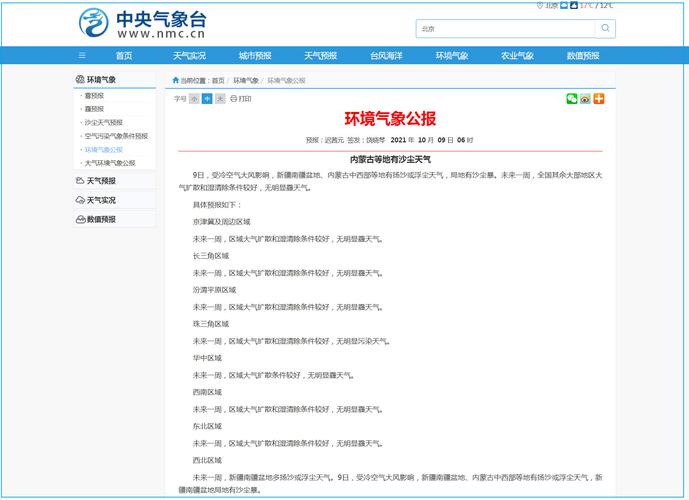Click the 环境气象 breadcrumb link

coord(246,80)
